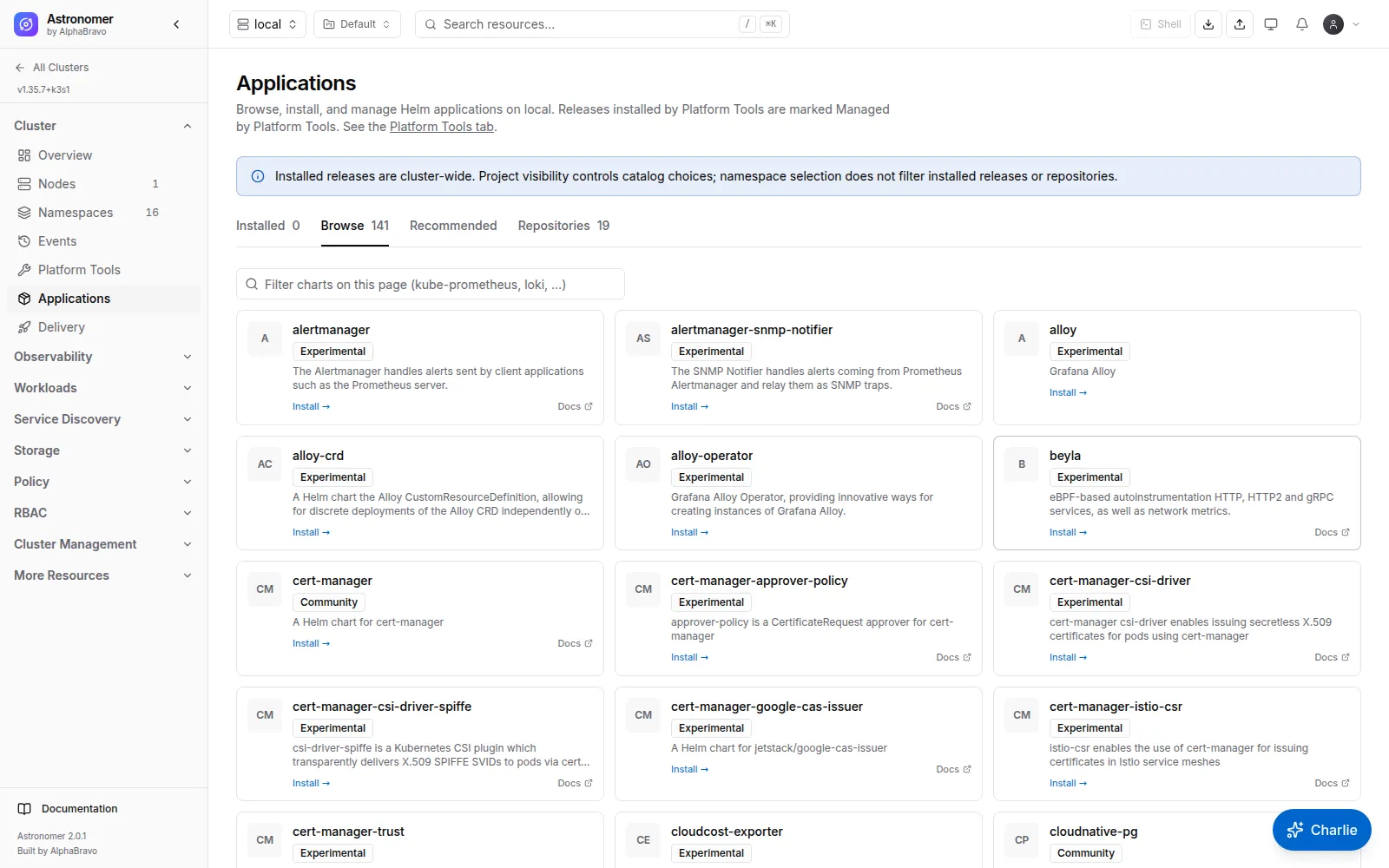
Task: Collapse the sidebar with the chevron
Action: tap(176, 24)
